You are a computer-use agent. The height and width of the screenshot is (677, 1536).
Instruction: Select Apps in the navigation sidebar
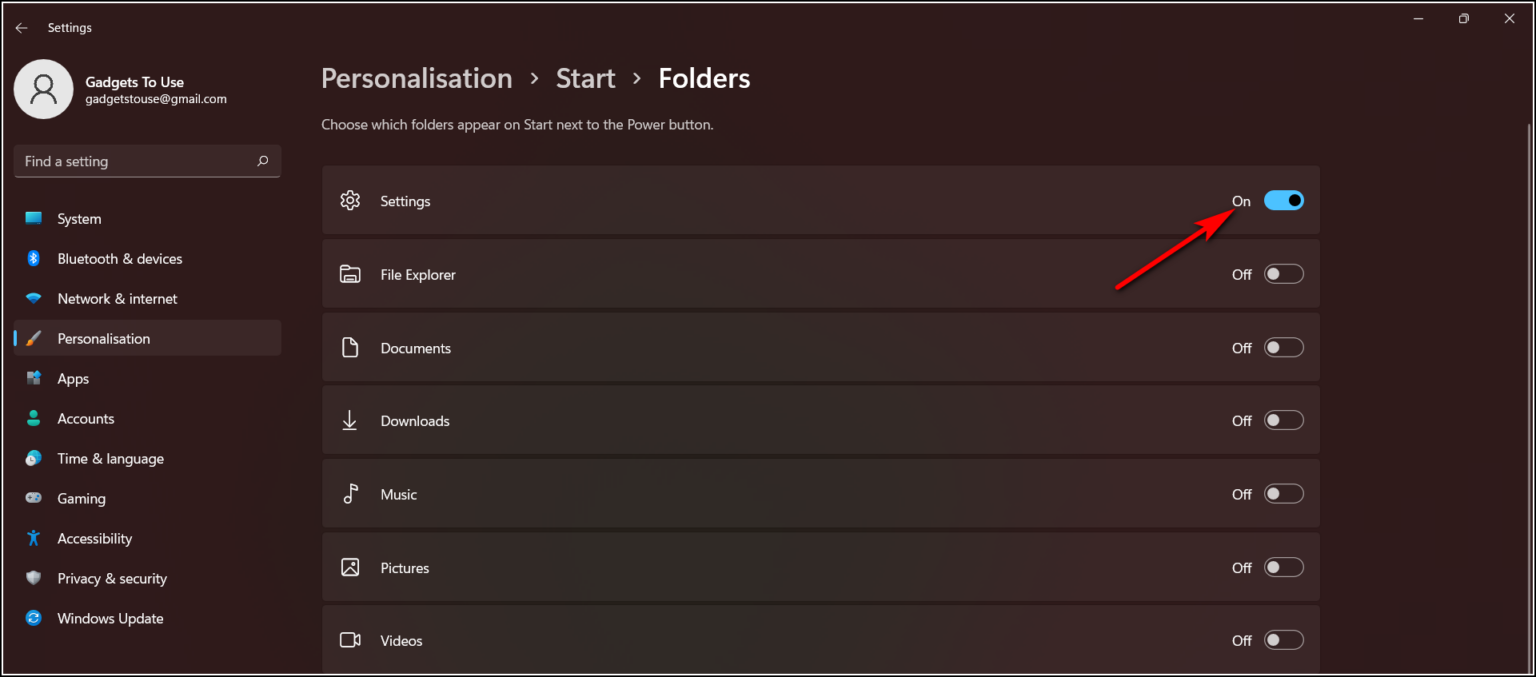point(72,378)
